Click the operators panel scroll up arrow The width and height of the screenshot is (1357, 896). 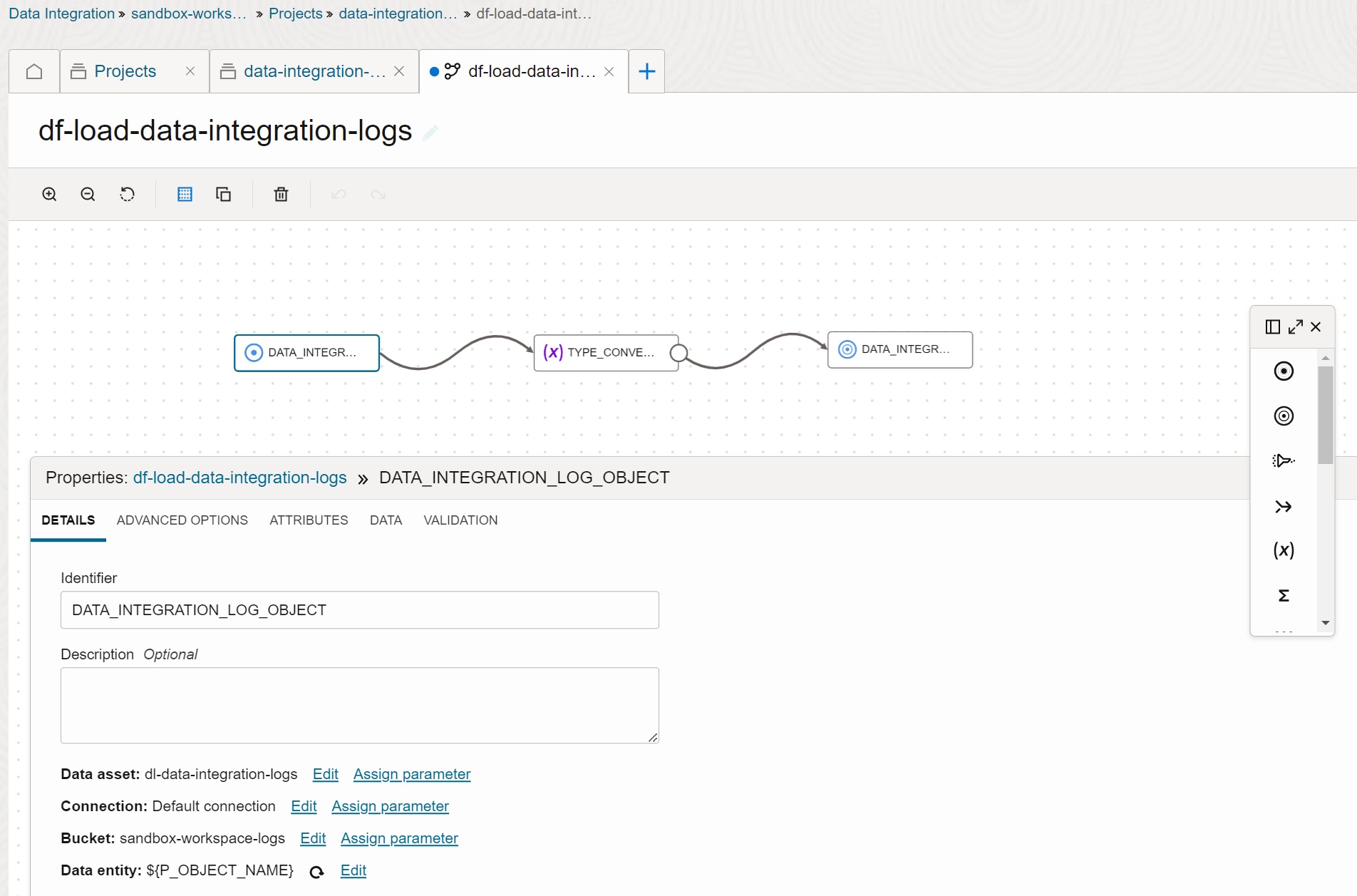[1326, 358]
